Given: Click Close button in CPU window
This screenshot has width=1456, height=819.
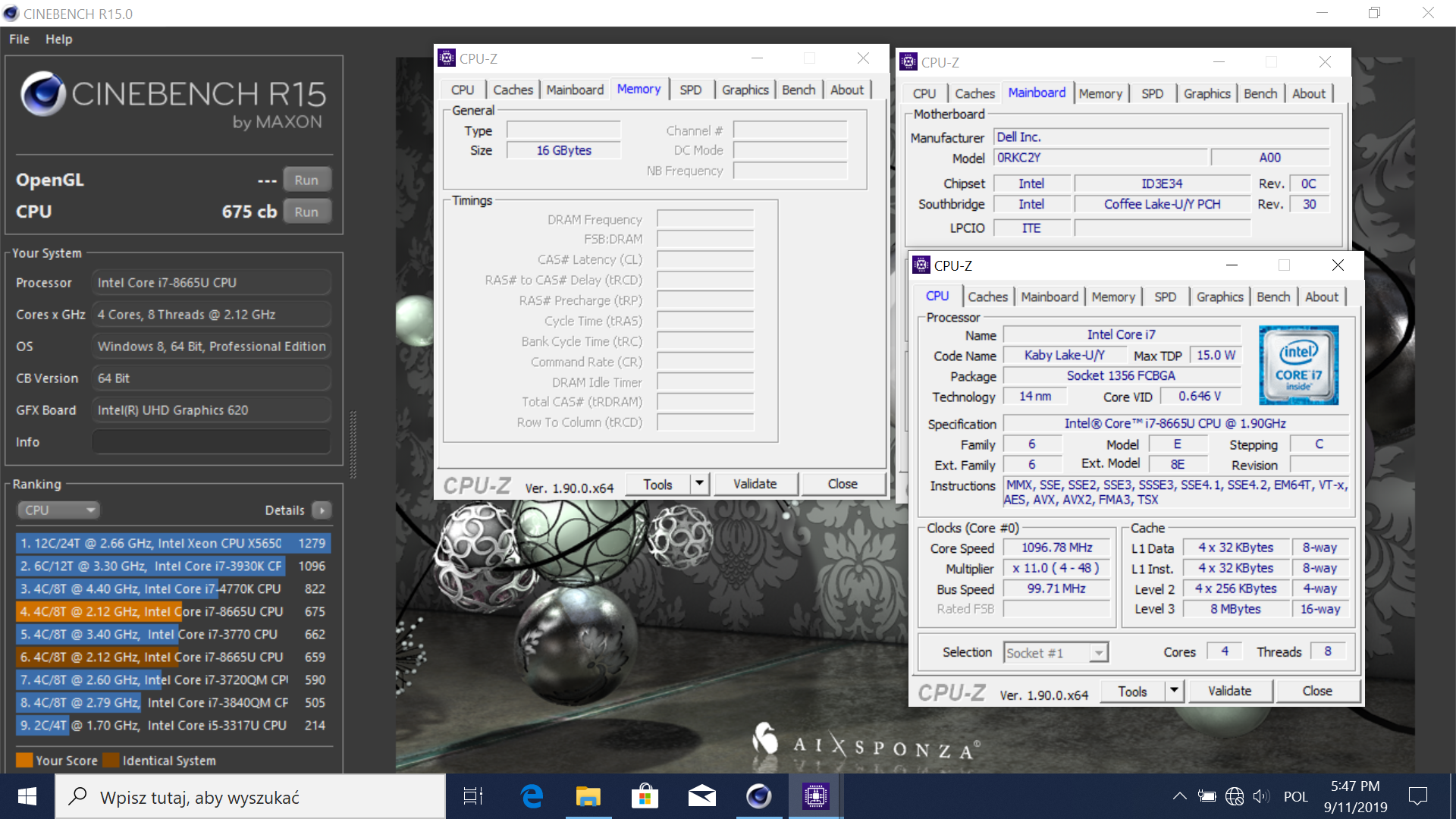Looking at the screenshot, I should [1317, 691].
